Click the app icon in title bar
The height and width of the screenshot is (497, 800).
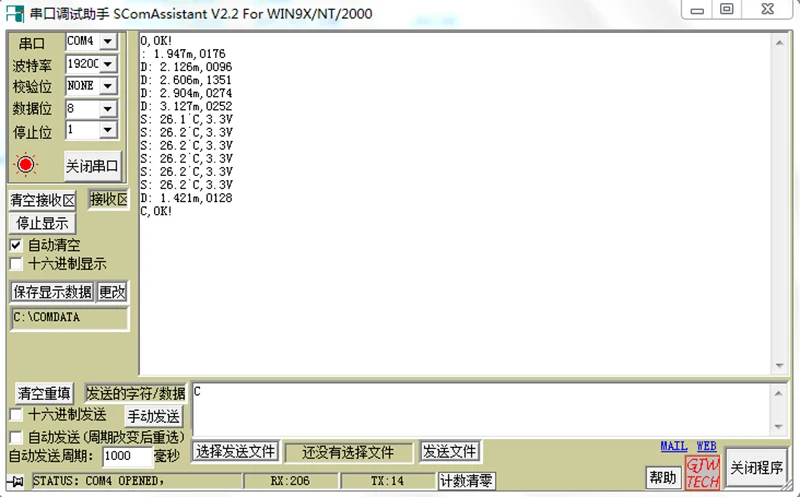[x=14, y=14]
